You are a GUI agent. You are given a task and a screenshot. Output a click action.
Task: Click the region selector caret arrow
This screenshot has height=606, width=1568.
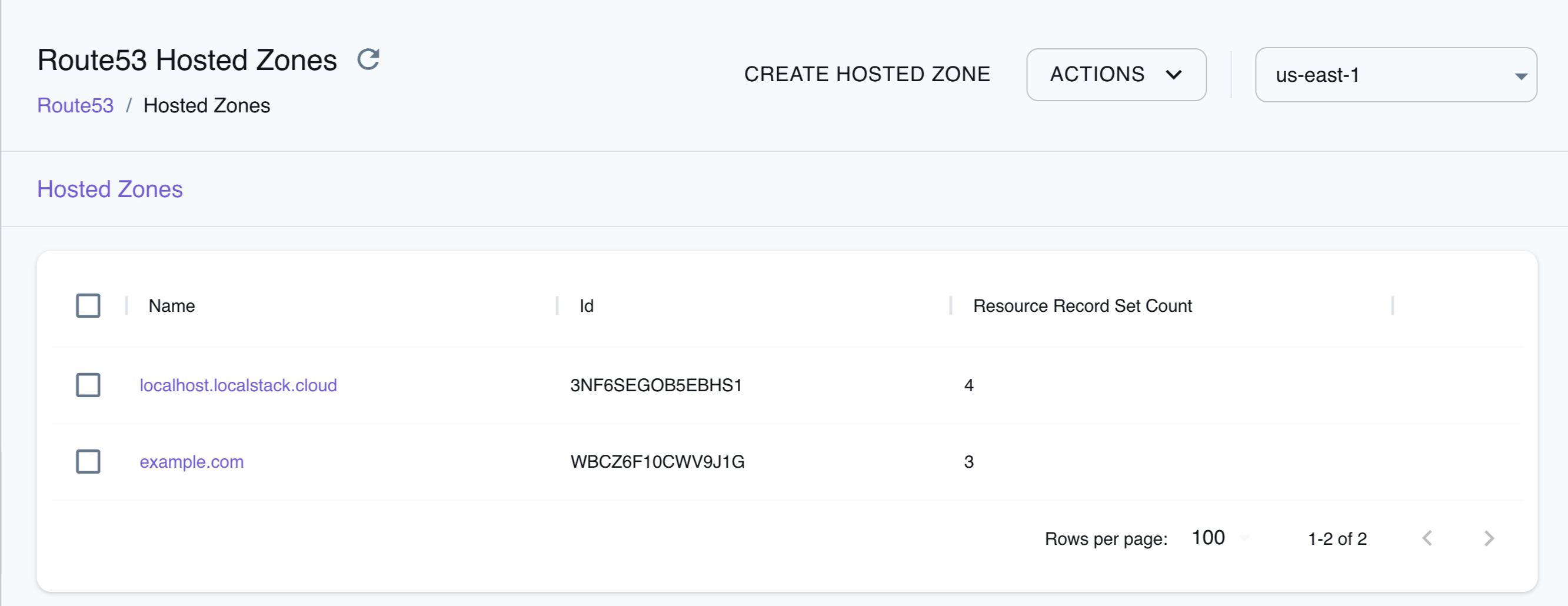1520,76
